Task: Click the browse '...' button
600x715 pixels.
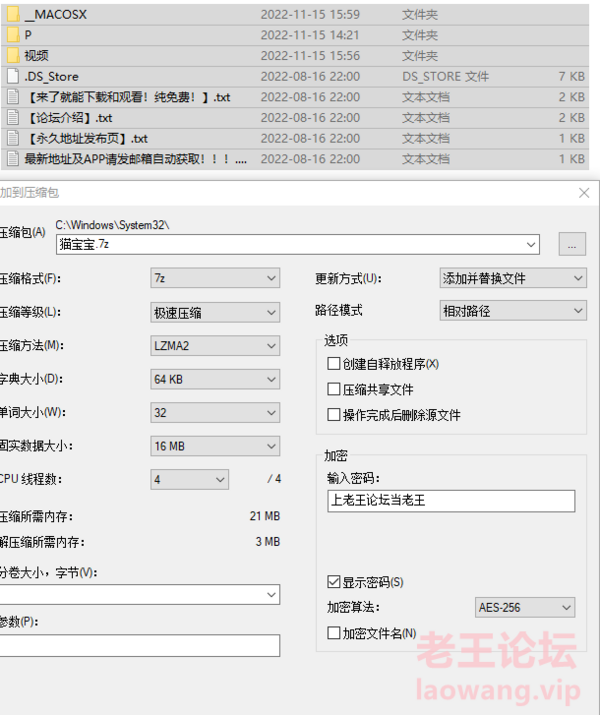Action: (572, 244)
